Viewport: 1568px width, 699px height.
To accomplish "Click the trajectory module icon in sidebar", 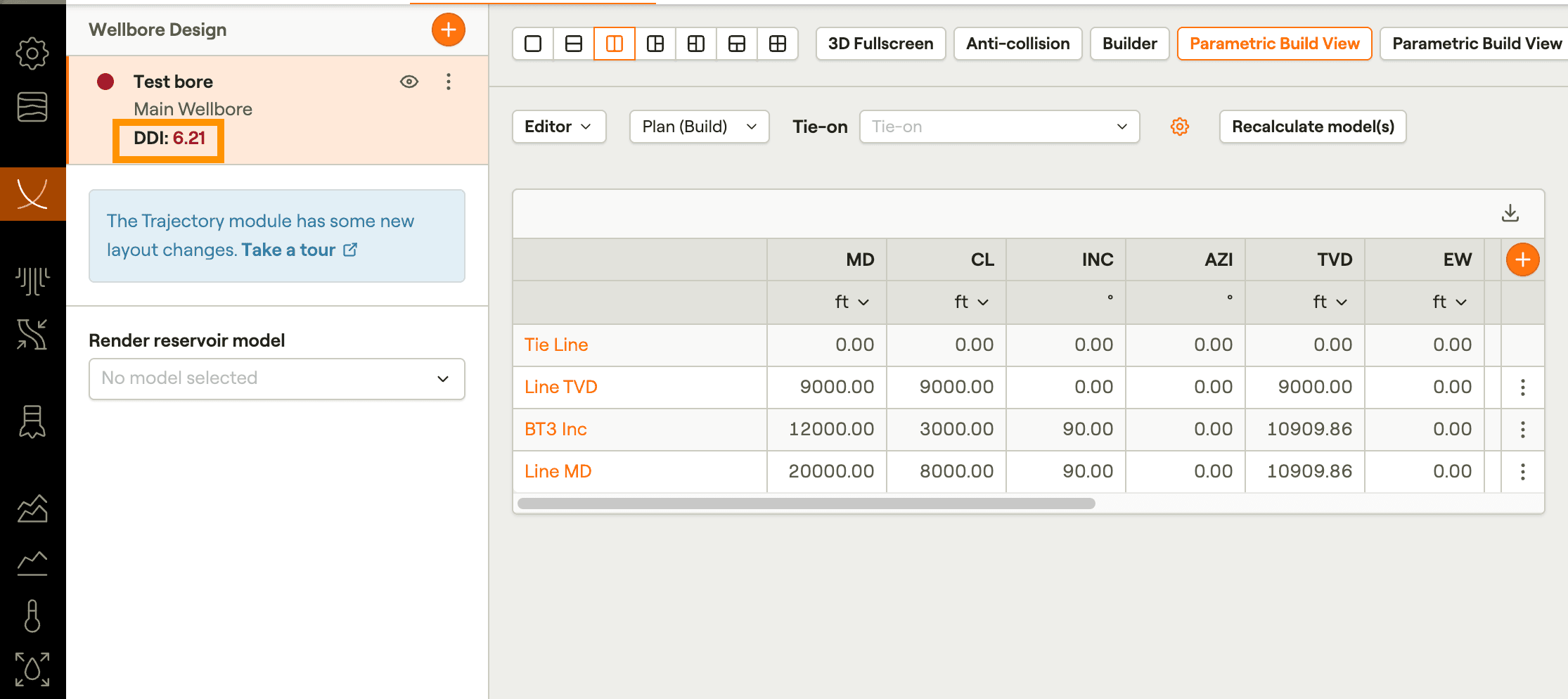I will pos(32,194).
